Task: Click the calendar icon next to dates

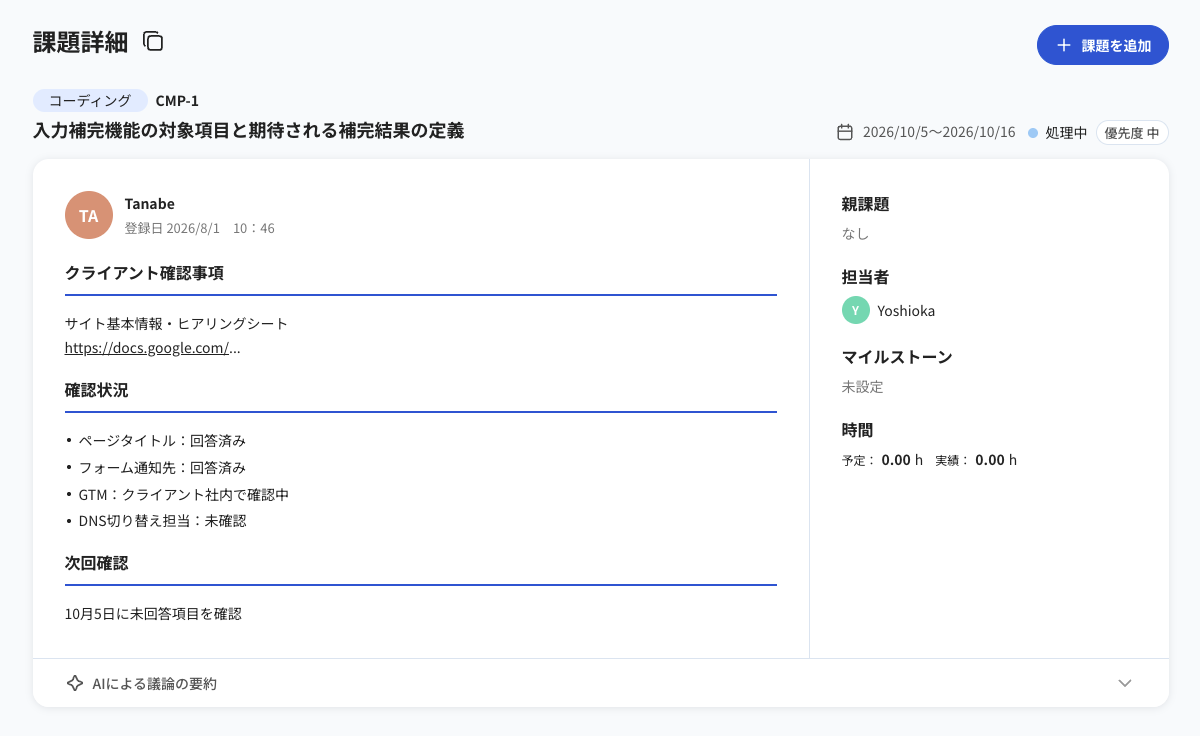Action: [x=845, y=132]
